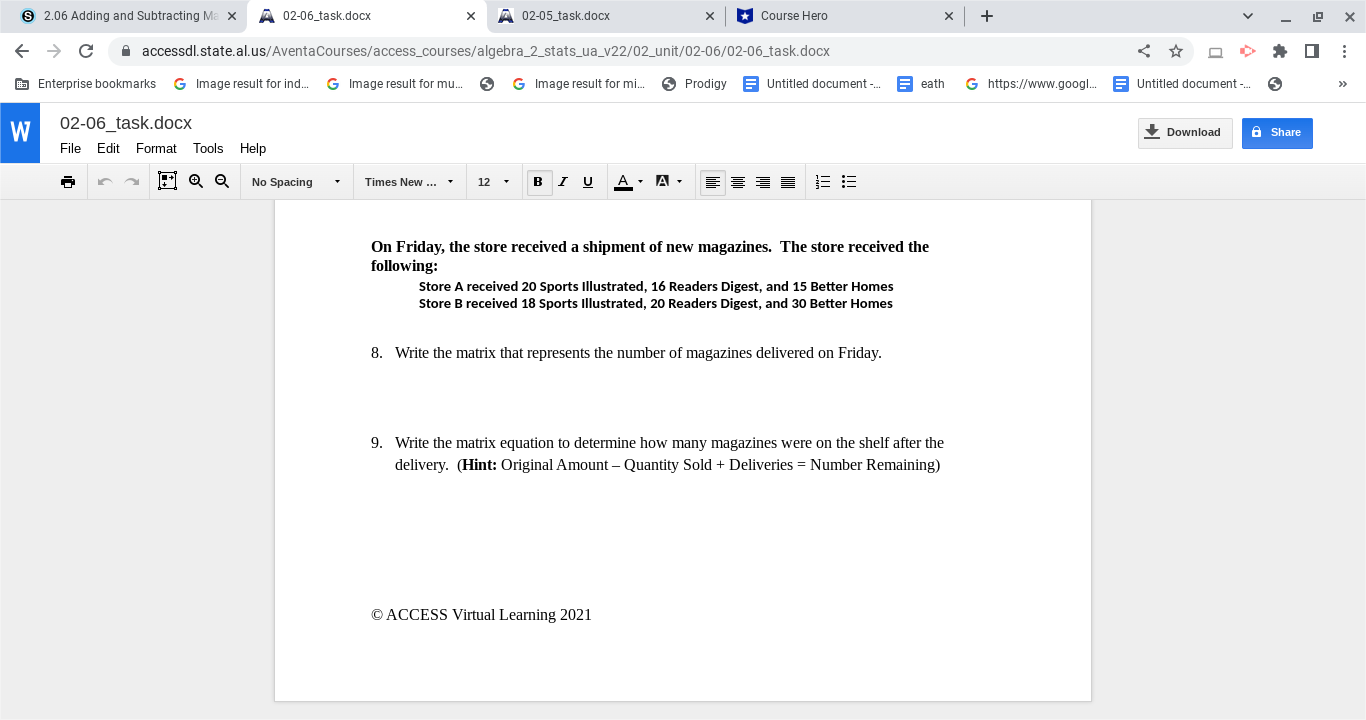Open a new browser tab
Image resolution: width=1366 pixels, height=720 pixels.
click(987, 16)
